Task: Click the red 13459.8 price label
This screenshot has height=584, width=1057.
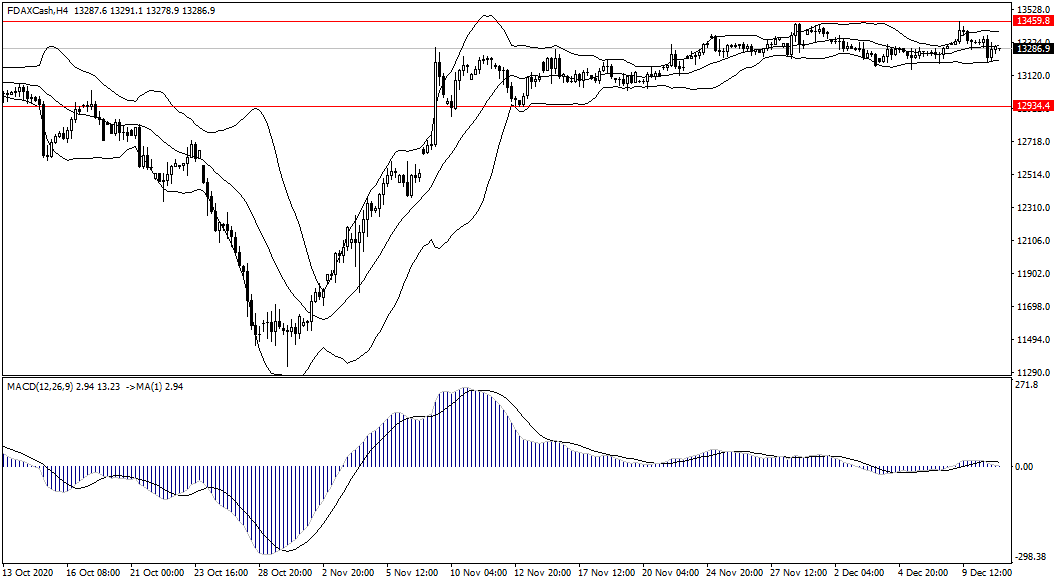Action: click(x=1032, y=20)
